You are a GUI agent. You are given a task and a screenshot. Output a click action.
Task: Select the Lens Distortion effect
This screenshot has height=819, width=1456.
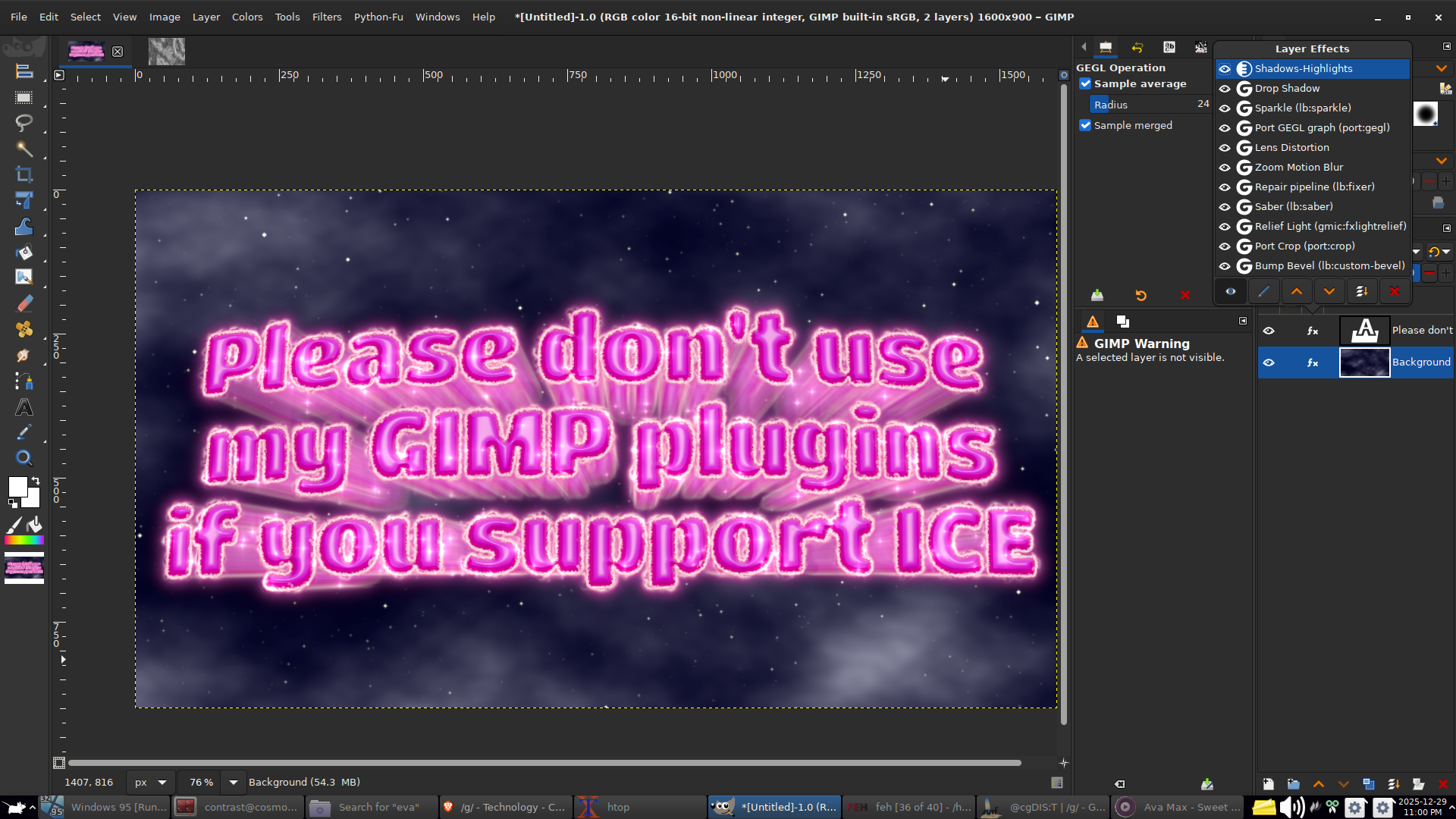click(1291, 147)
